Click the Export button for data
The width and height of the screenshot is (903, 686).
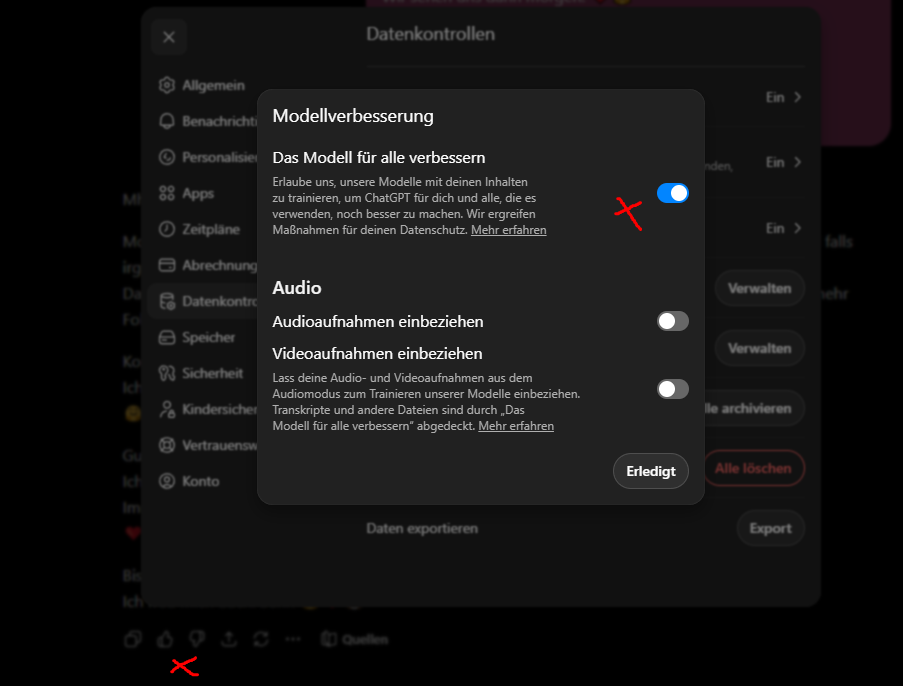[771, 528]
